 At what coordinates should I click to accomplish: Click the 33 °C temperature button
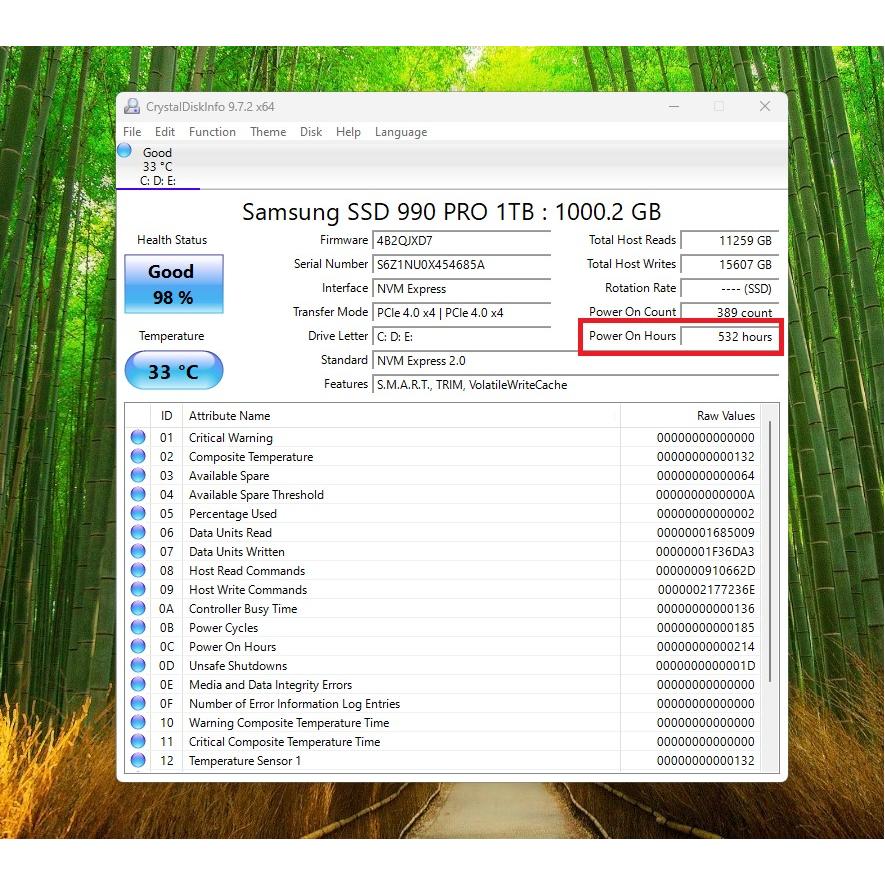pyautogui.click(x=173, y=372)
